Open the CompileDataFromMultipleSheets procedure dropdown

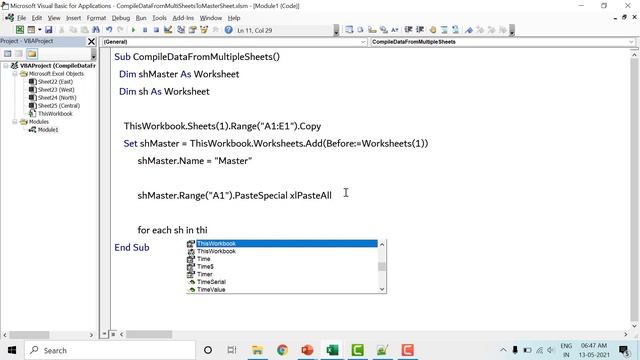(x=631, y=42)
